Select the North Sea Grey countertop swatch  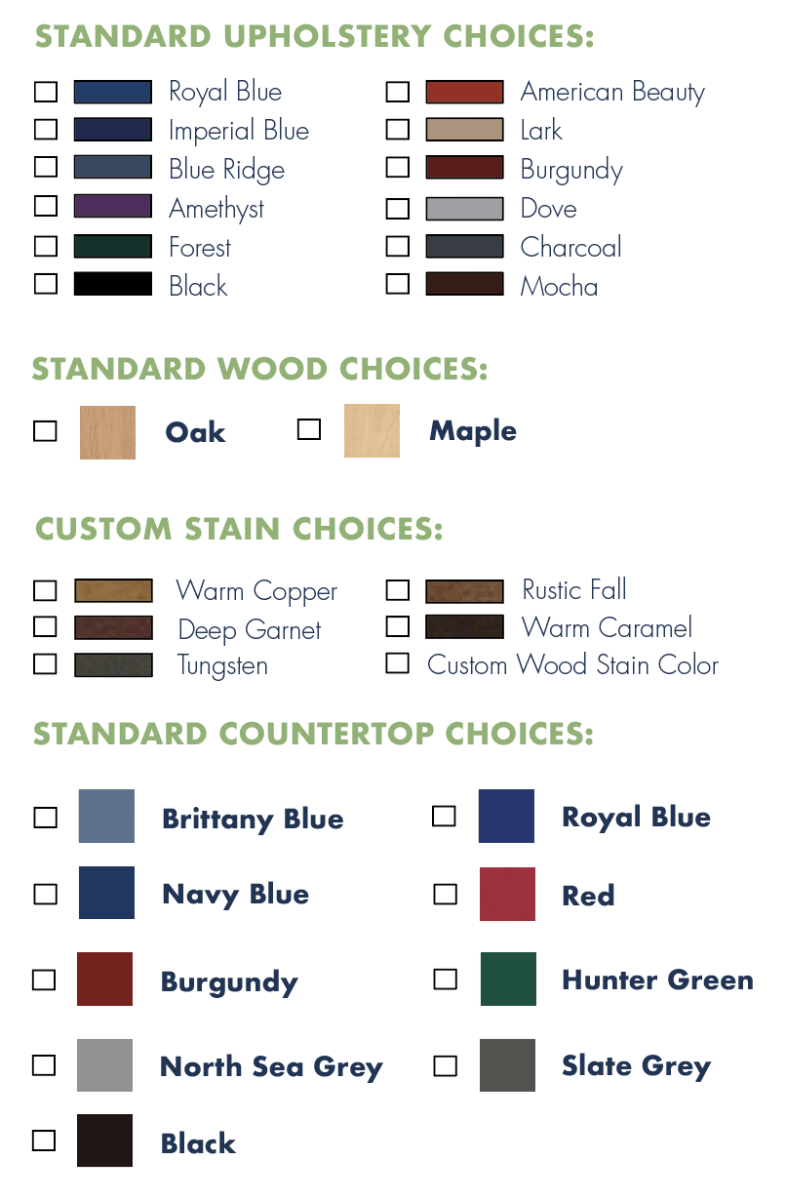tap(105, 1065)
